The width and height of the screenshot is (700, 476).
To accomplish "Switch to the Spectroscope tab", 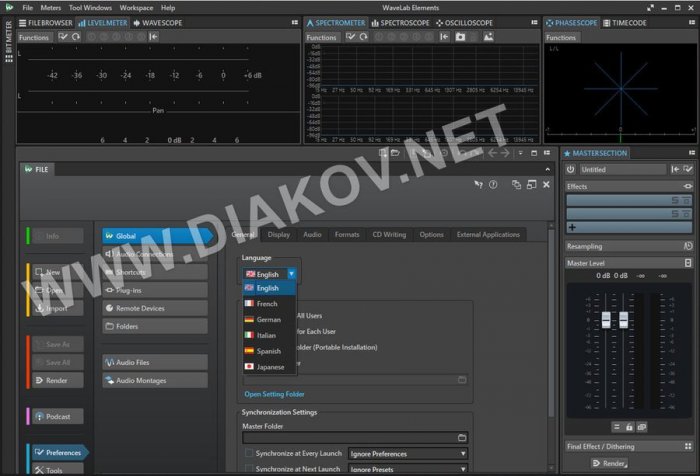I will point(400,23).
